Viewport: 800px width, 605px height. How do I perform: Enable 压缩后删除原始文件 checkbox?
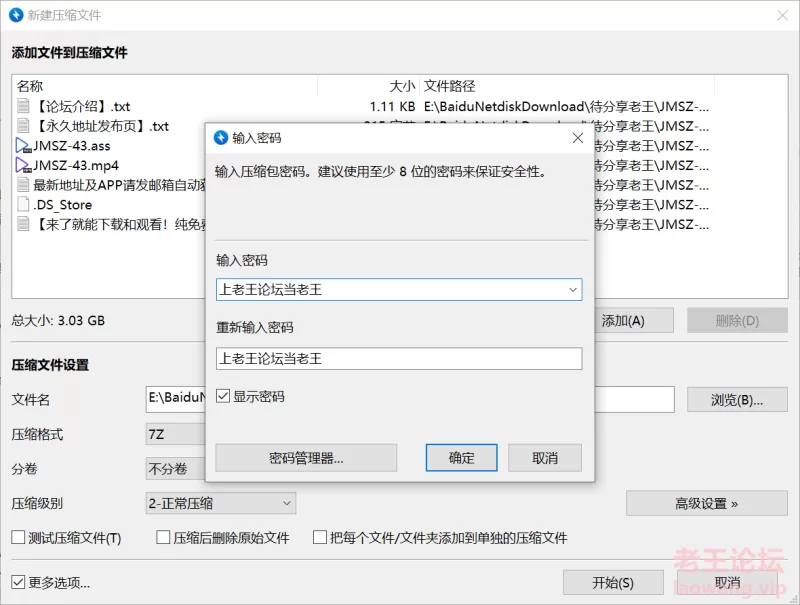[x=163, y=537]
